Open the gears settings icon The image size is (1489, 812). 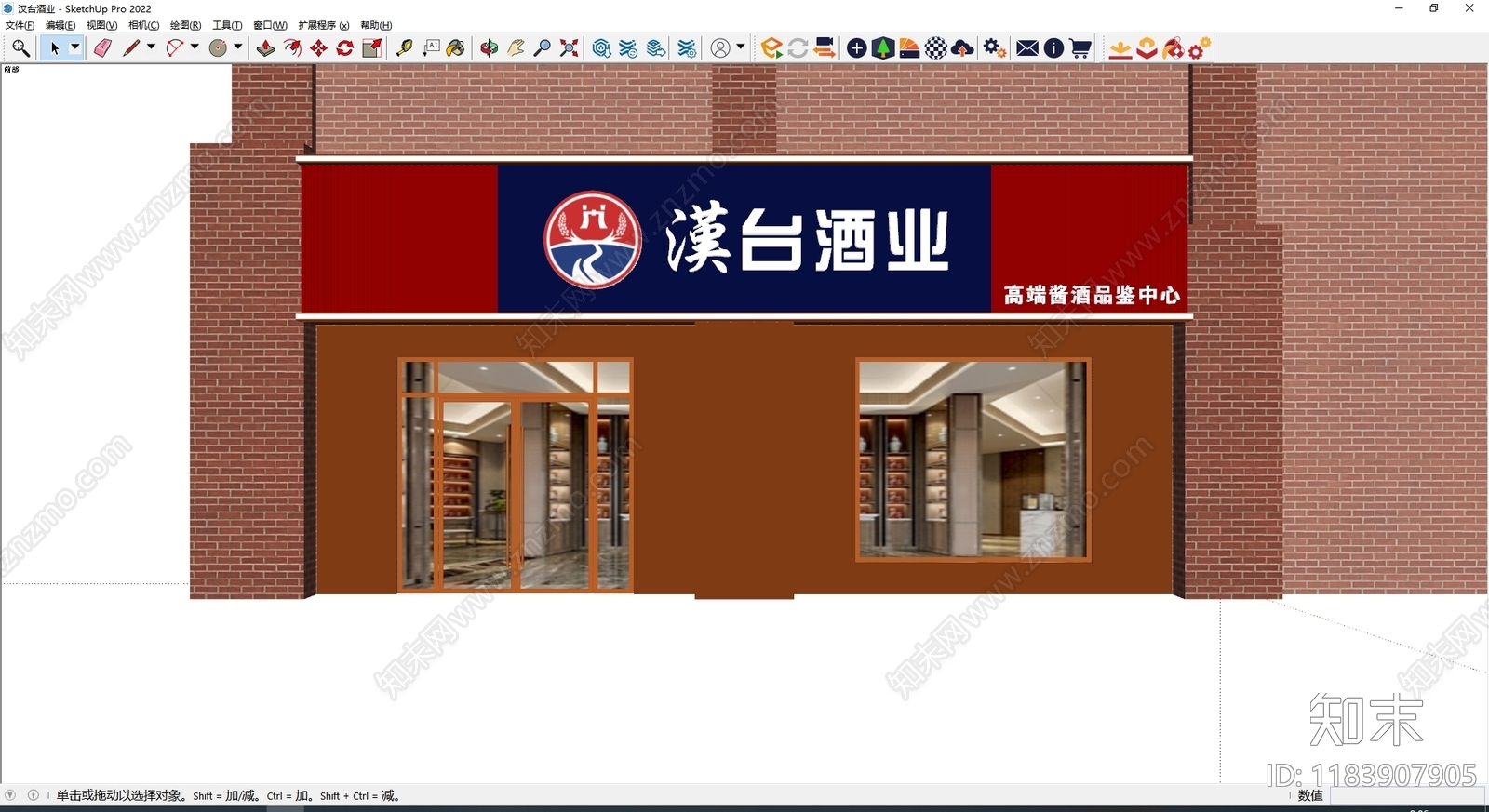point(994,48)
